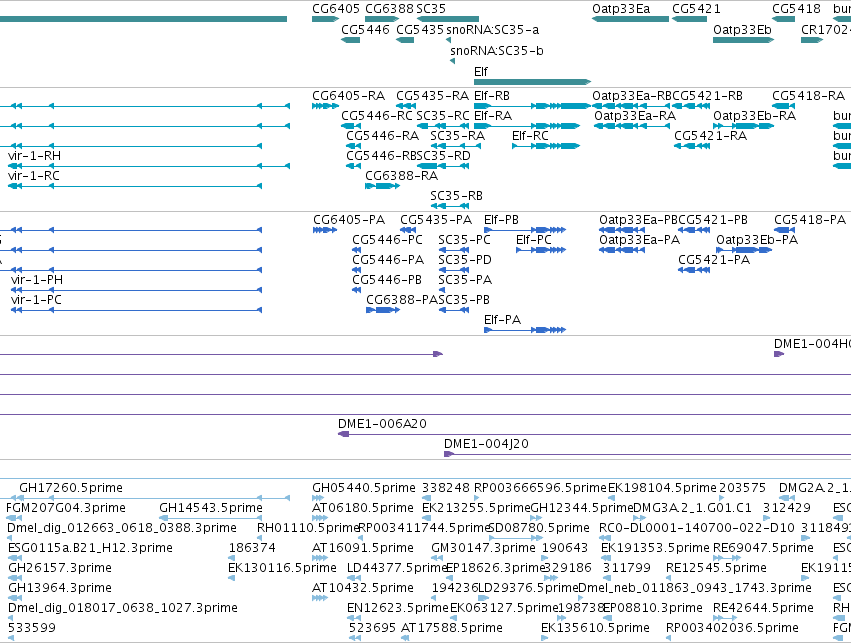The width and height of the screenshot is (851, 643).
Task: Click EST AT16091.5prime
Action: [x=363, y=548]
